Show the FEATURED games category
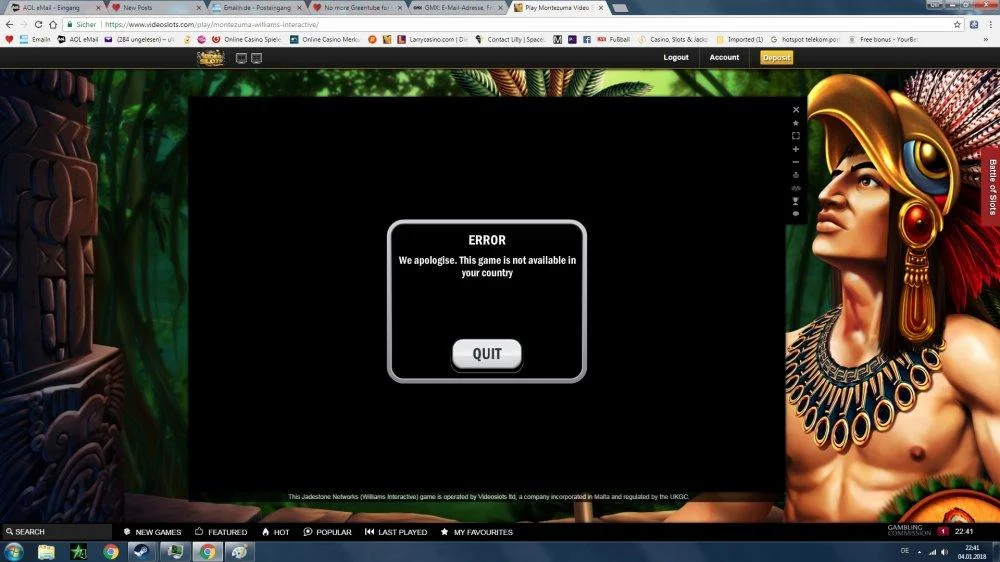The height and width of the screenshot is (562, 1000). (221, 532)
